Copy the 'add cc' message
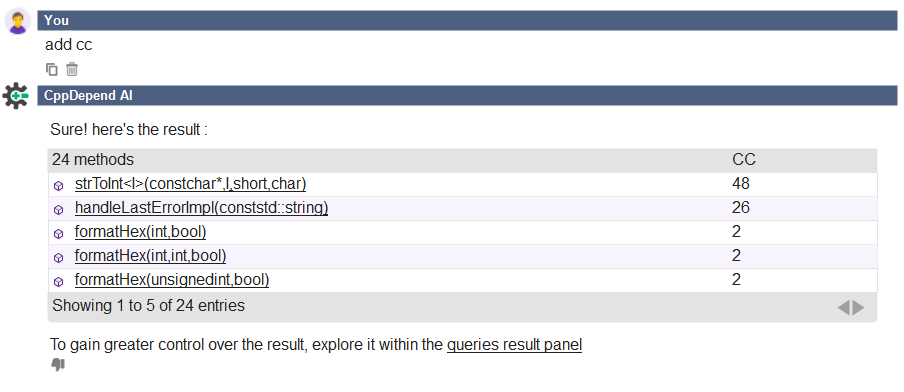The width and height of the screenshot is (904, 392). coord(52,69)
